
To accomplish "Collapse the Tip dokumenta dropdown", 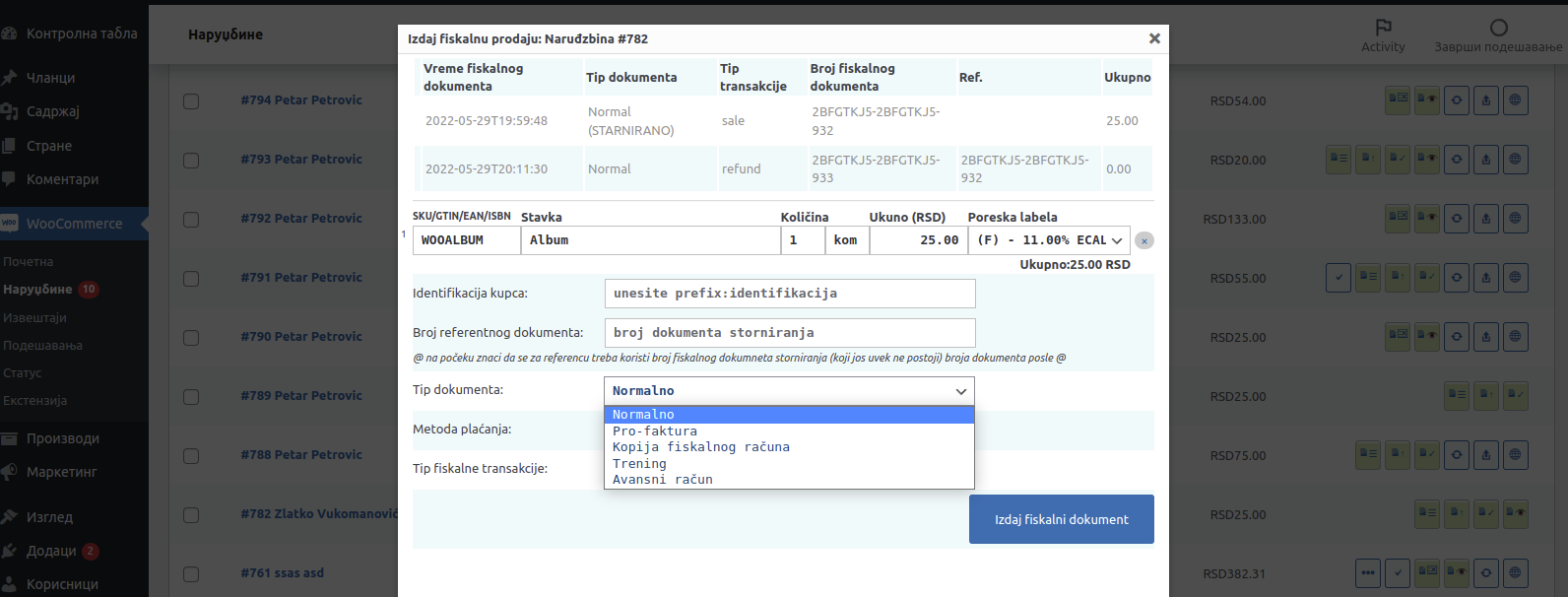I will pyautogui.click(x=789, y=391).
